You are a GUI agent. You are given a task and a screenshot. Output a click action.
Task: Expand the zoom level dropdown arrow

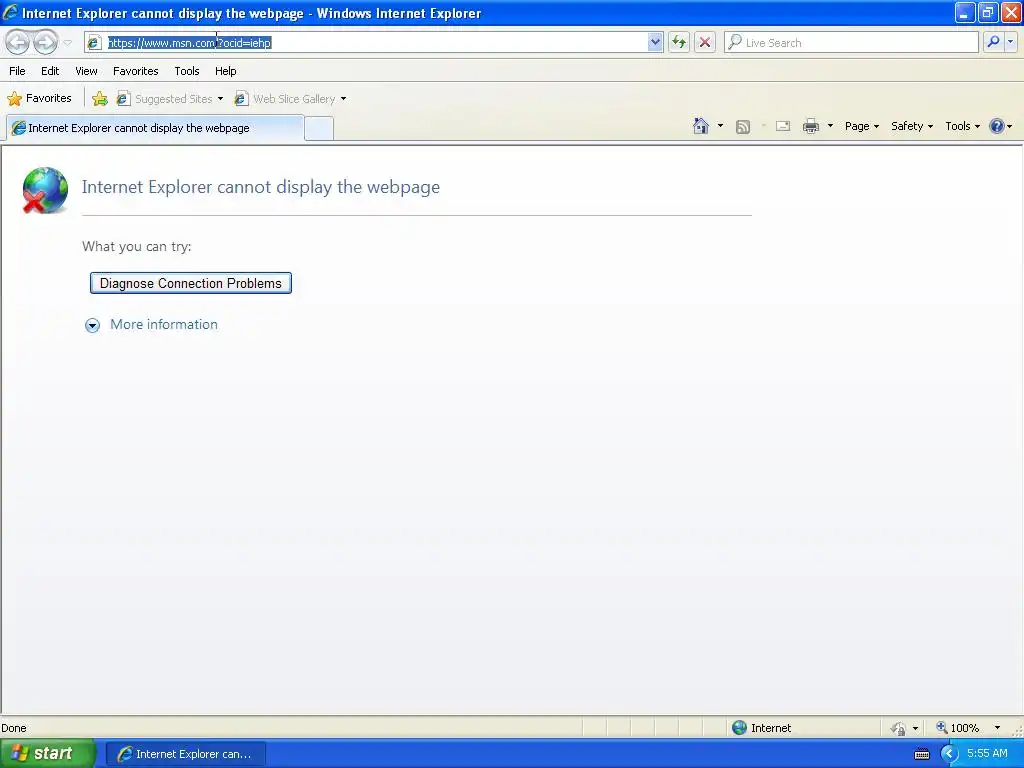point(997,728)
